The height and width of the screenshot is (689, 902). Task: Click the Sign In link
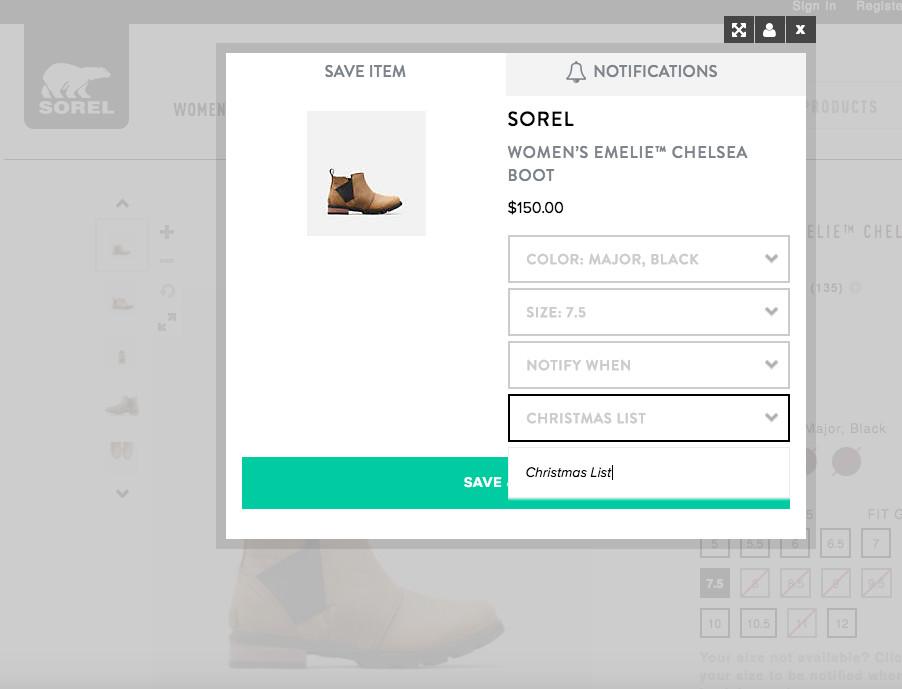pyautogui.click(x=814, y=7)
